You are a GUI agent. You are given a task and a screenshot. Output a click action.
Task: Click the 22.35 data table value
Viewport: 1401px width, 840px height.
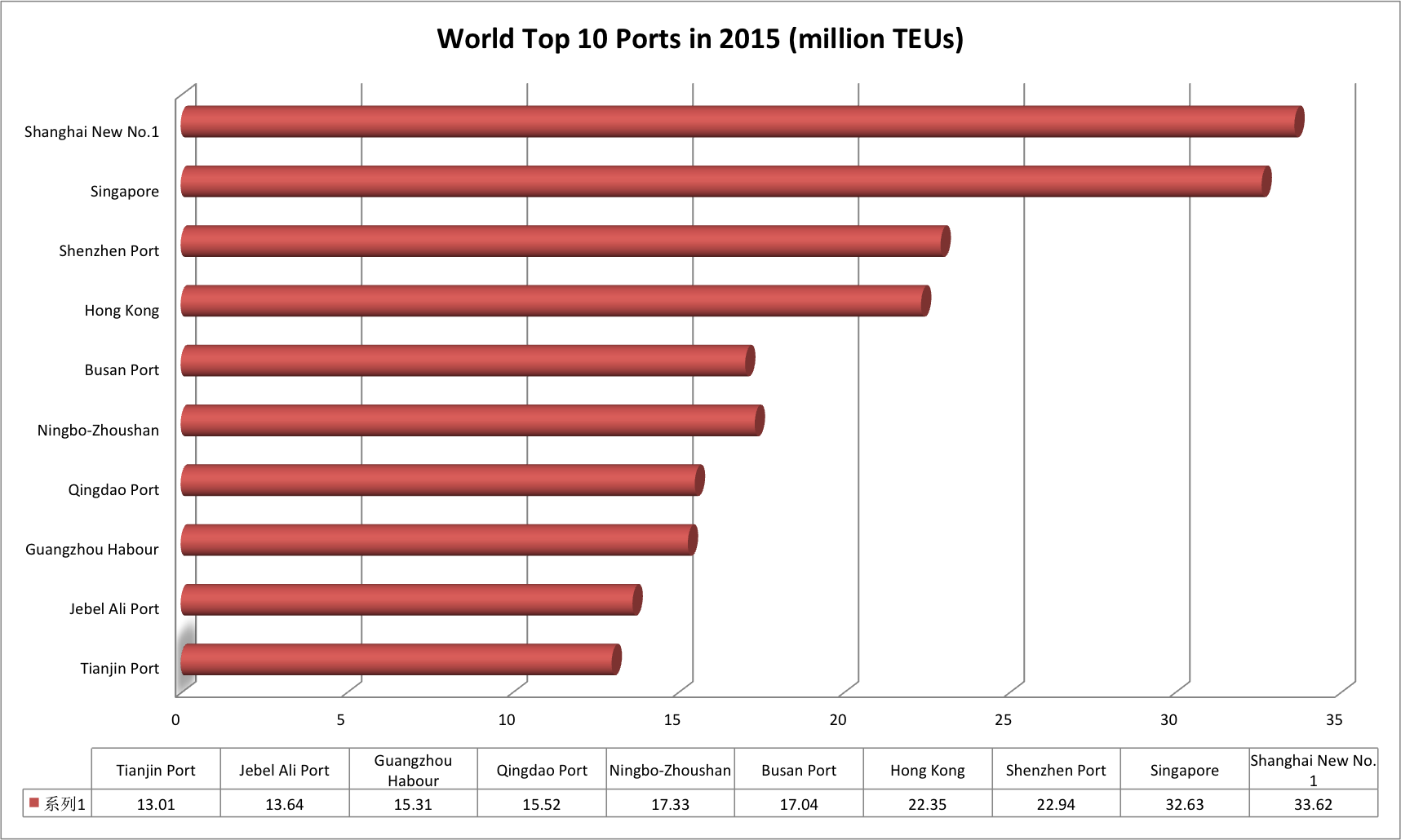pos(927,804)
